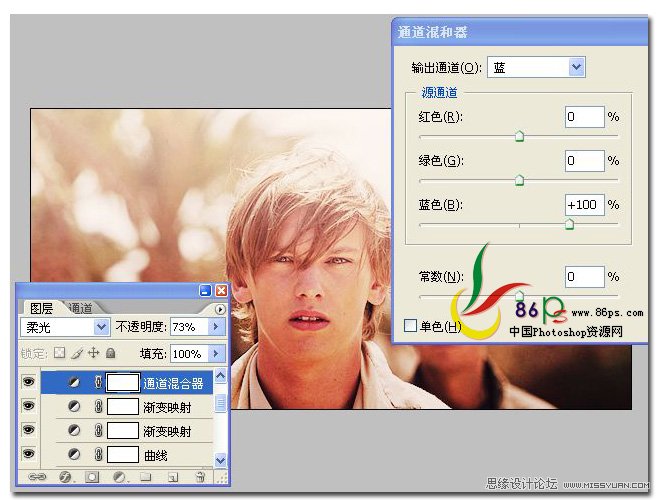The image size is (660, 500).
Task: Click the 常数(N) constant slider thumb
Action: 519,295
